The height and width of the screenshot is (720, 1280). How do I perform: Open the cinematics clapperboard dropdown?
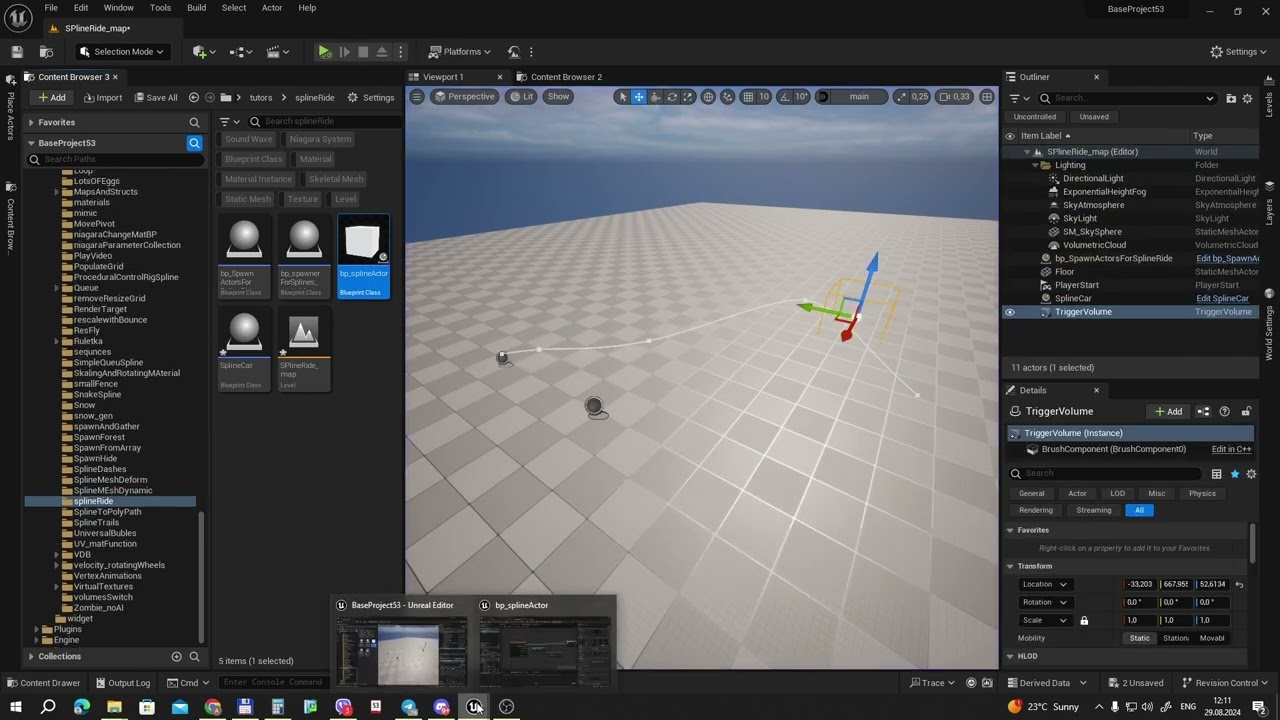(x=280, y=52)
